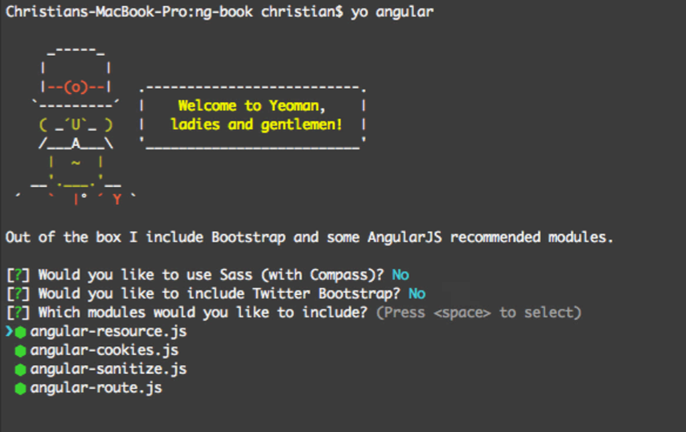This screenshot has height=432, width=686.
Task: Toggle the angular-sanitize.js module checkbox
Action: point(20,370)
